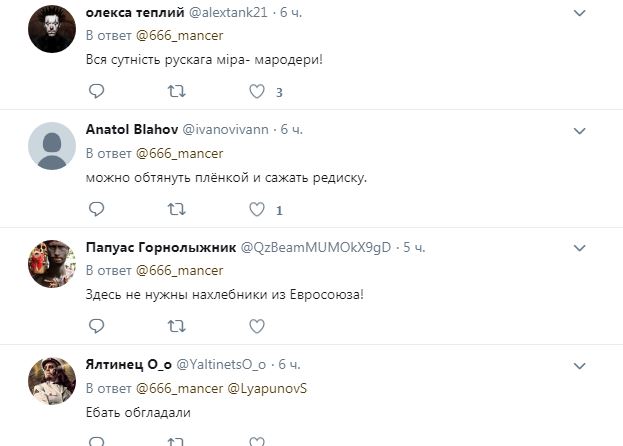View Папуас Горнолыжник's avatar image
The height and width of the screenshot is (446, 623).
click(52, 264)
